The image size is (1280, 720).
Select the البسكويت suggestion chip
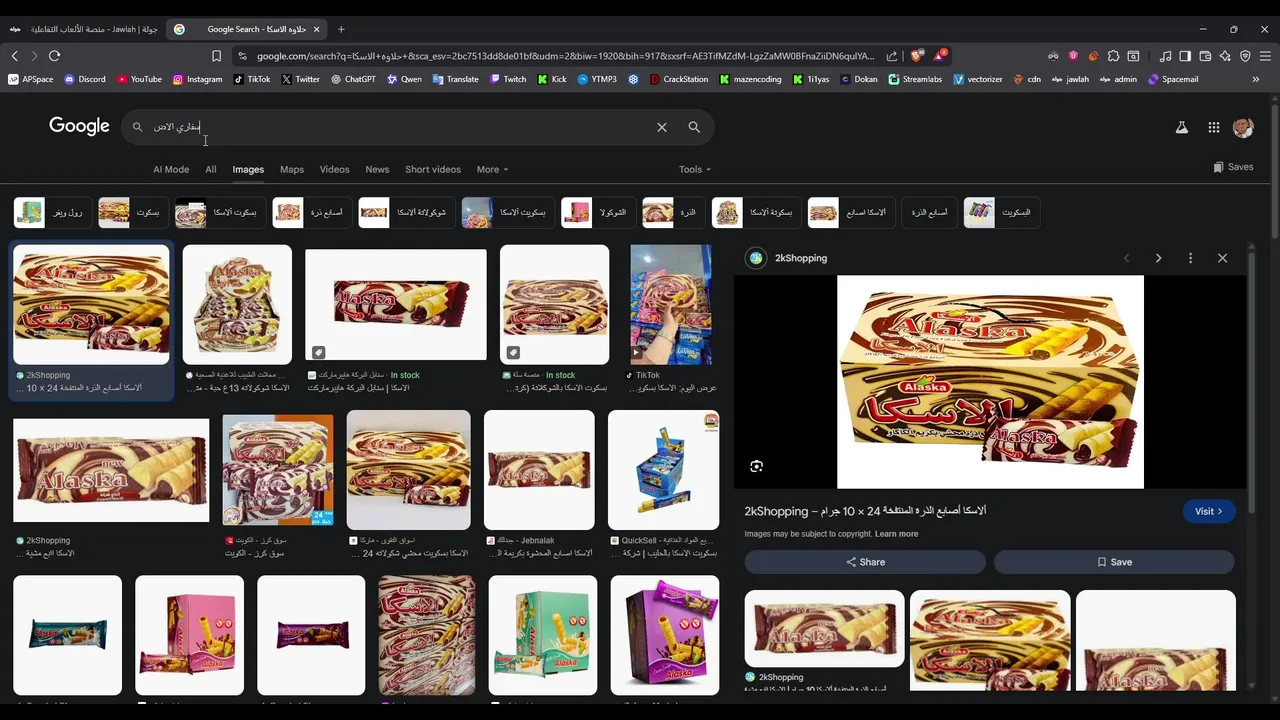pos(1001,212)
